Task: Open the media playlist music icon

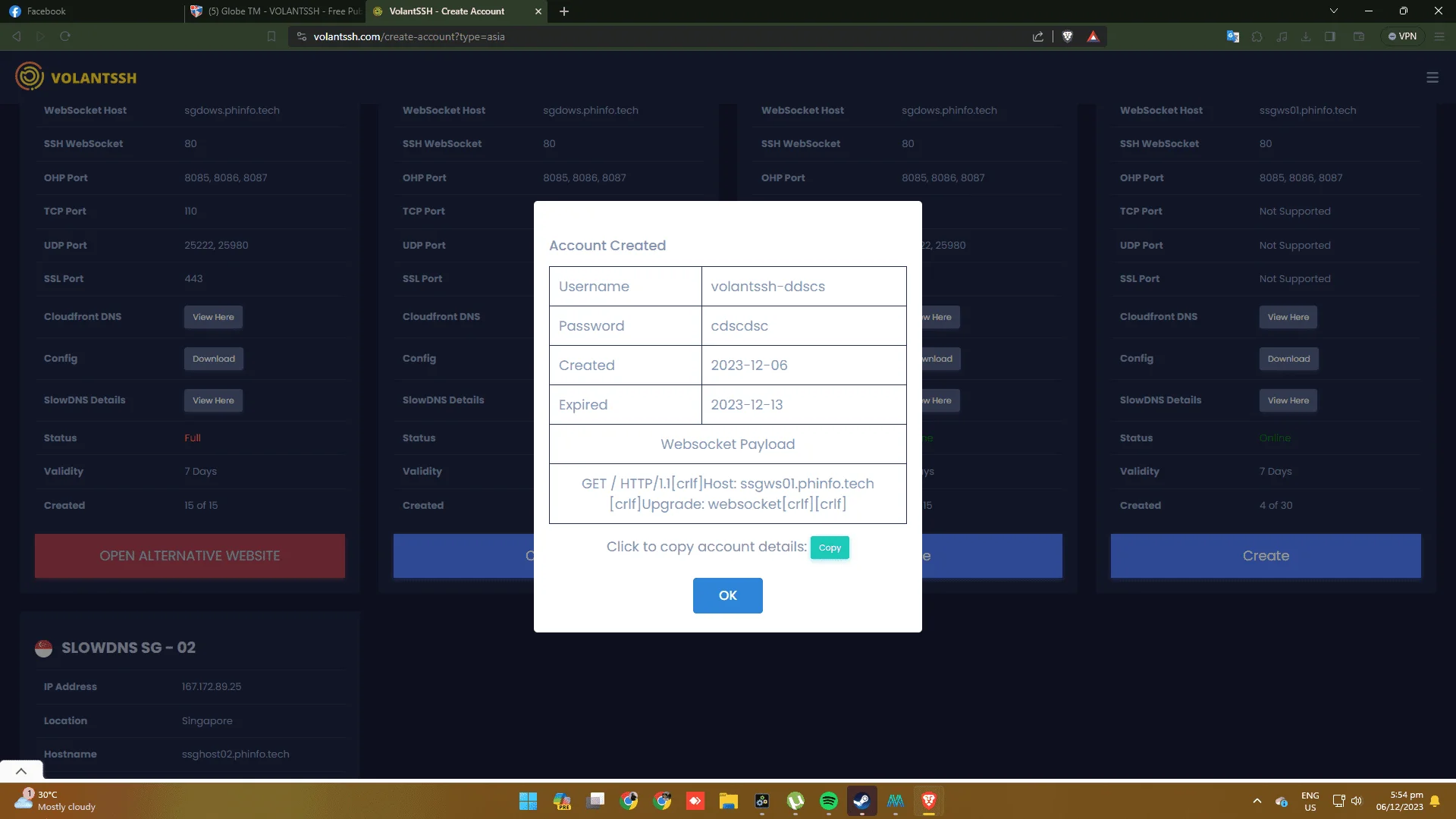Action: (1282, 36)
